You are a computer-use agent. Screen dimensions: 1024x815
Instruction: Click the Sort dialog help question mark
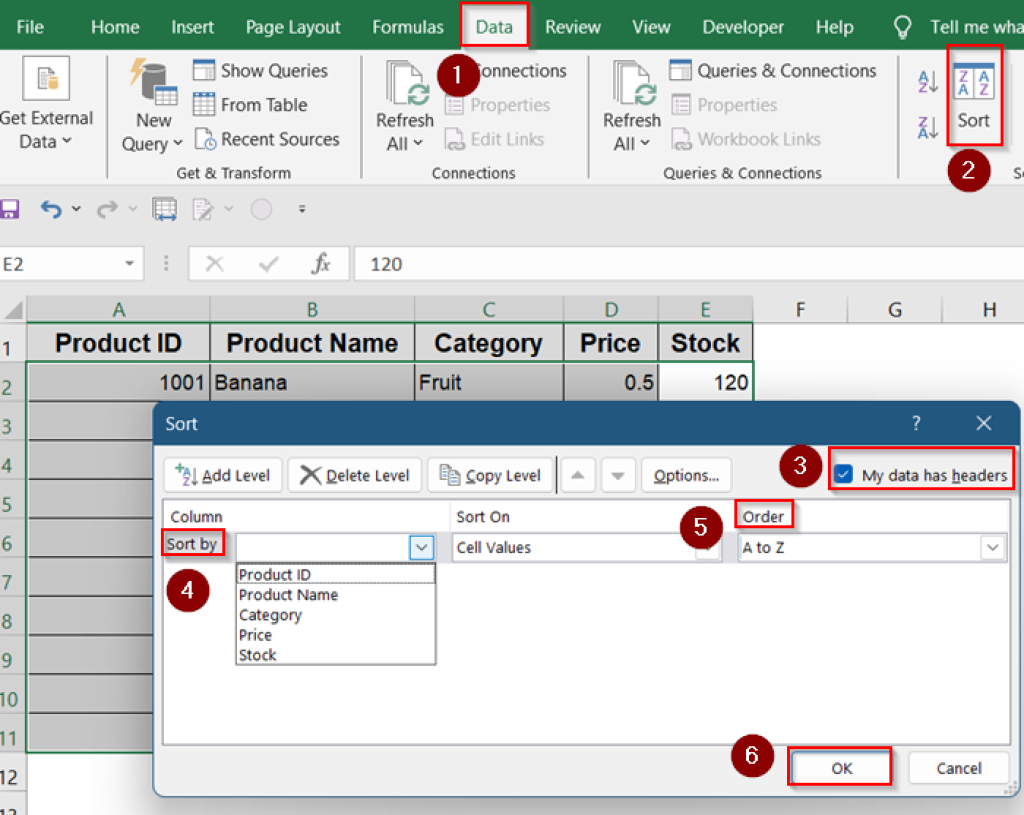coord(915,424)
